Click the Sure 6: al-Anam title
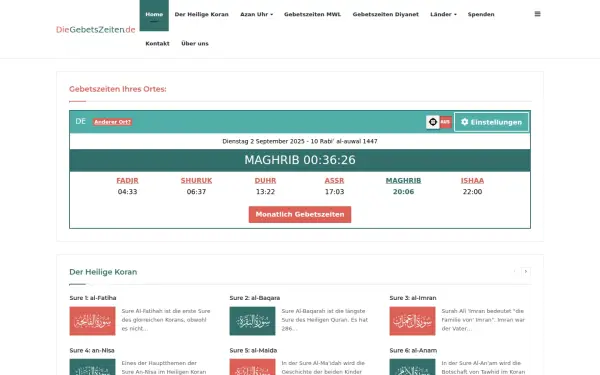This screenshot has width=600, height=375. 413,350
